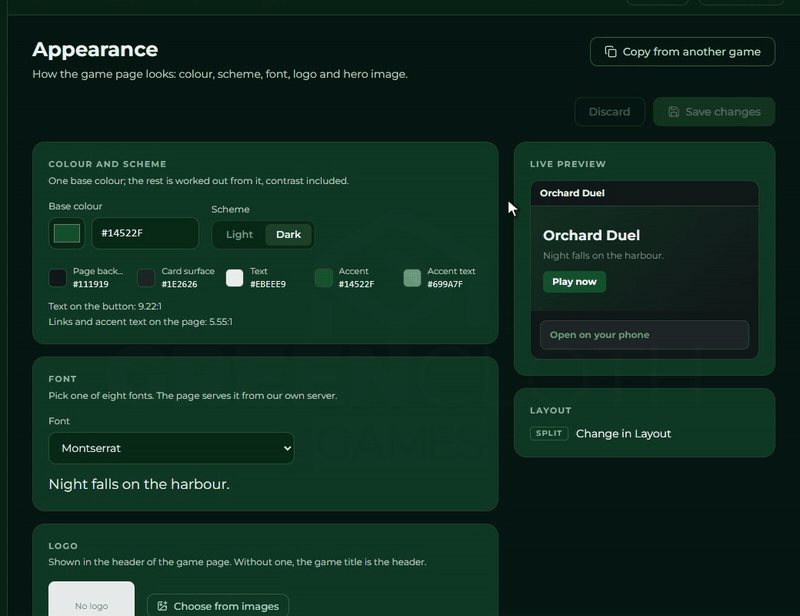Select the Dark scheme option
Viewport: 800px width, 616px height.
click(x=288, y=235)
